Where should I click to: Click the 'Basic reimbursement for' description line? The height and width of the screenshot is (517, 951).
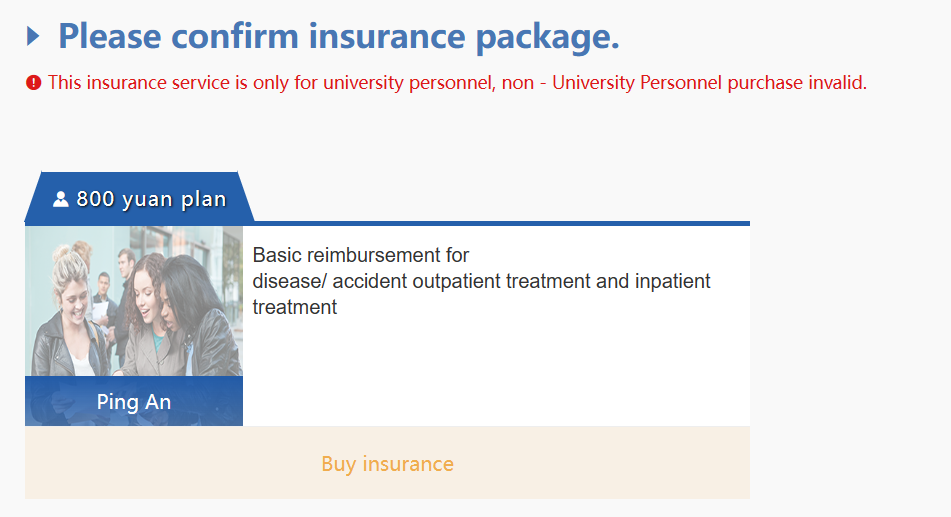click(x=361, y=255)
